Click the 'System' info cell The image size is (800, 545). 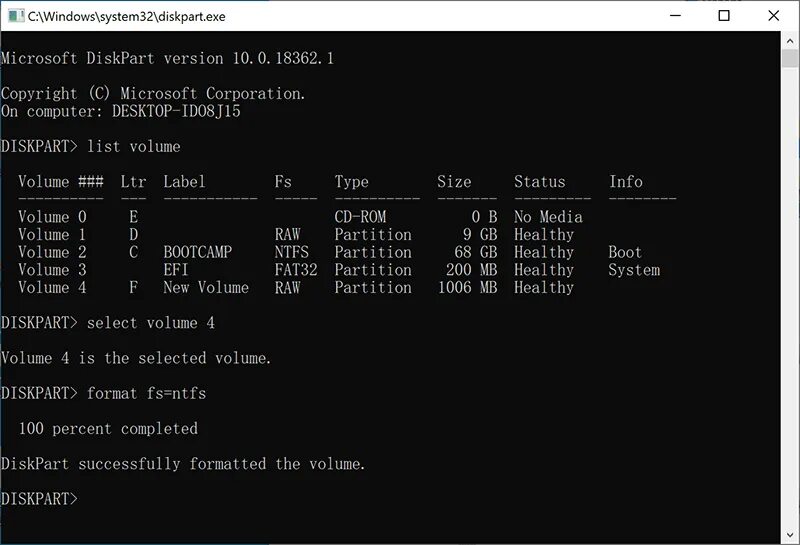[x=634, y=270]
